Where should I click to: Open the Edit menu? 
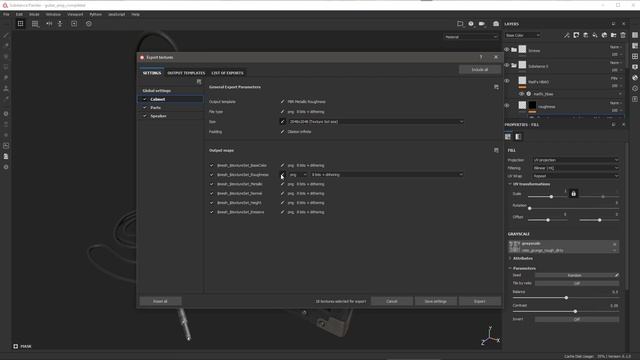(19, 14)
